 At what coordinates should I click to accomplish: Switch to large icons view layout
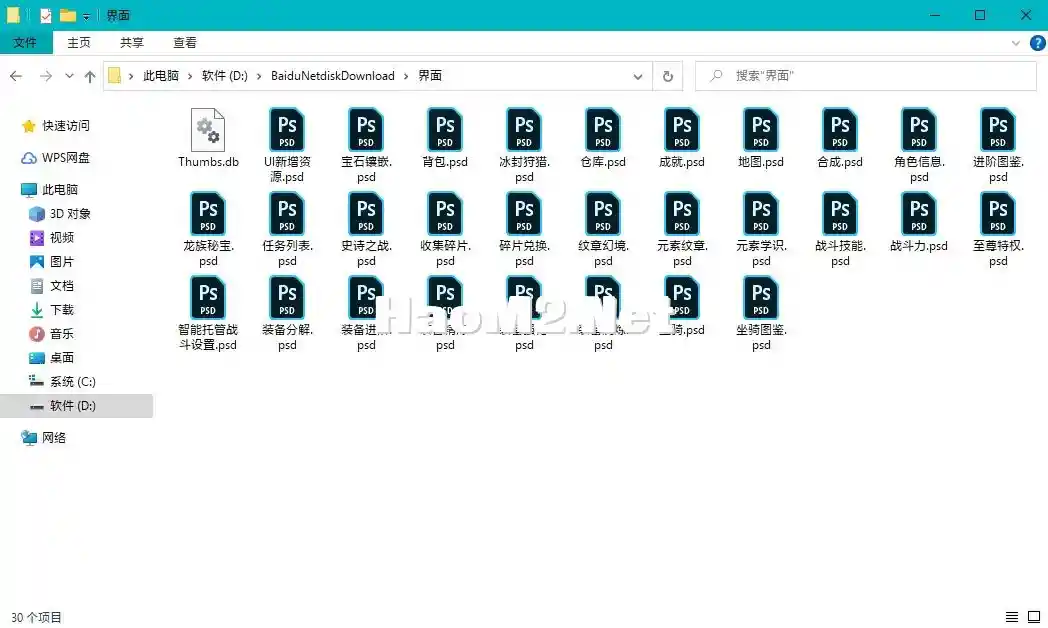click(1034, 617)
